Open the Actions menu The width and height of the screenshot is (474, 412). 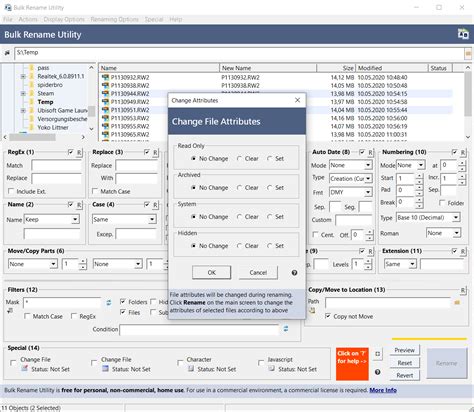pyautogui.click(x=28, y=19)
